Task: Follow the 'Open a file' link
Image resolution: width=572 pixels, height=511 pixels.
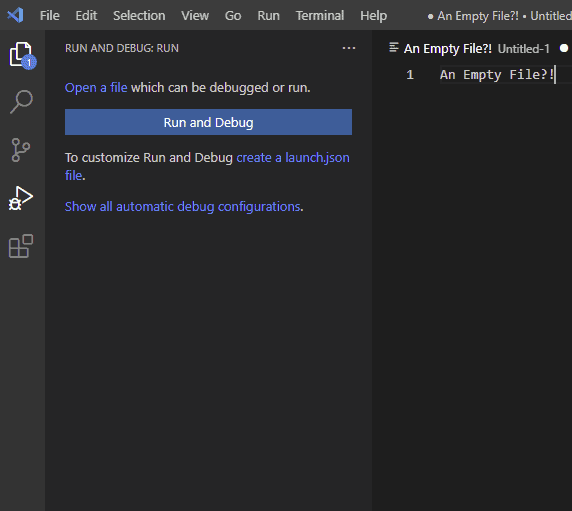Action: 96,88
